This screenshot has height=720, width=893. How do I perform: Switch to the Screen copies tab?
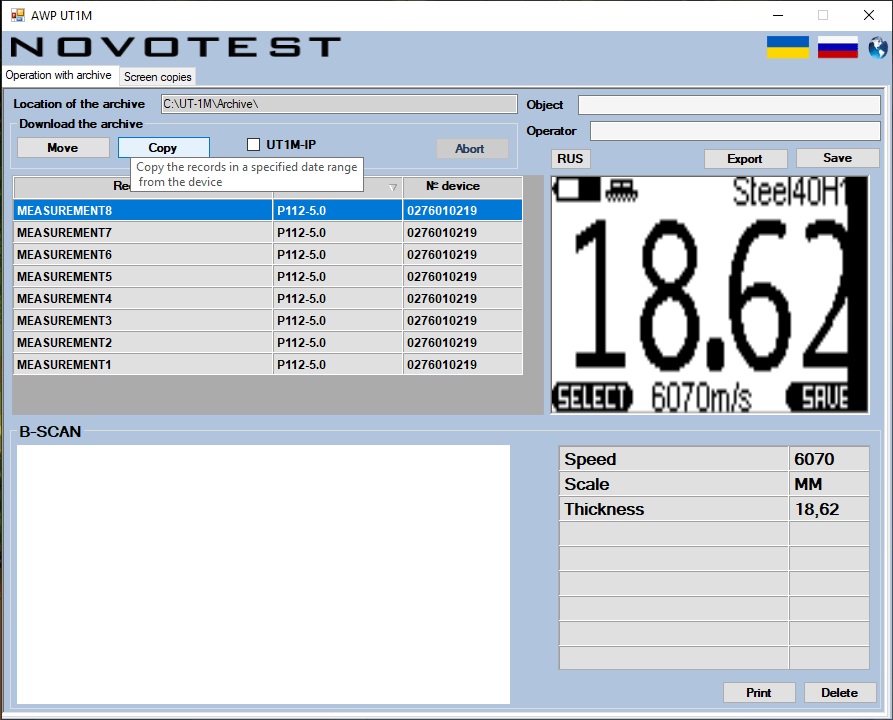(157, 76)
